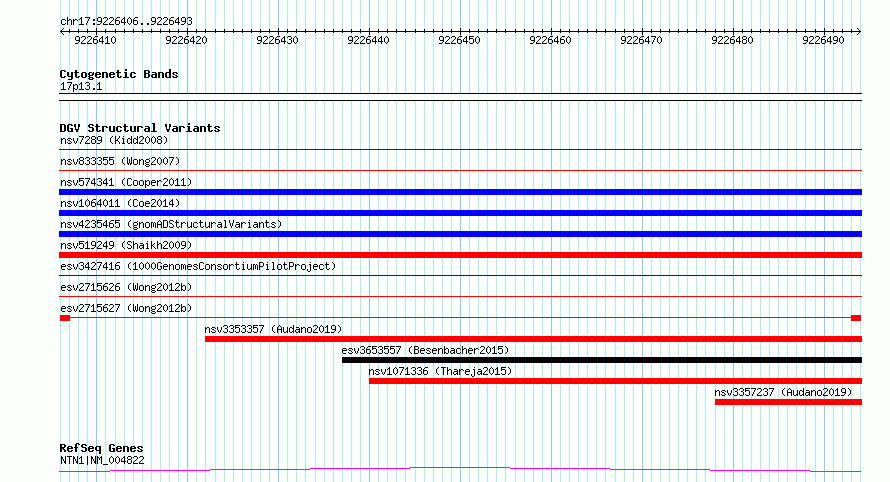The width and height of the screenshot is (890, 482).
Task: Click the nsv1071336 (Thareja2015) label
Action: (440, 371)
